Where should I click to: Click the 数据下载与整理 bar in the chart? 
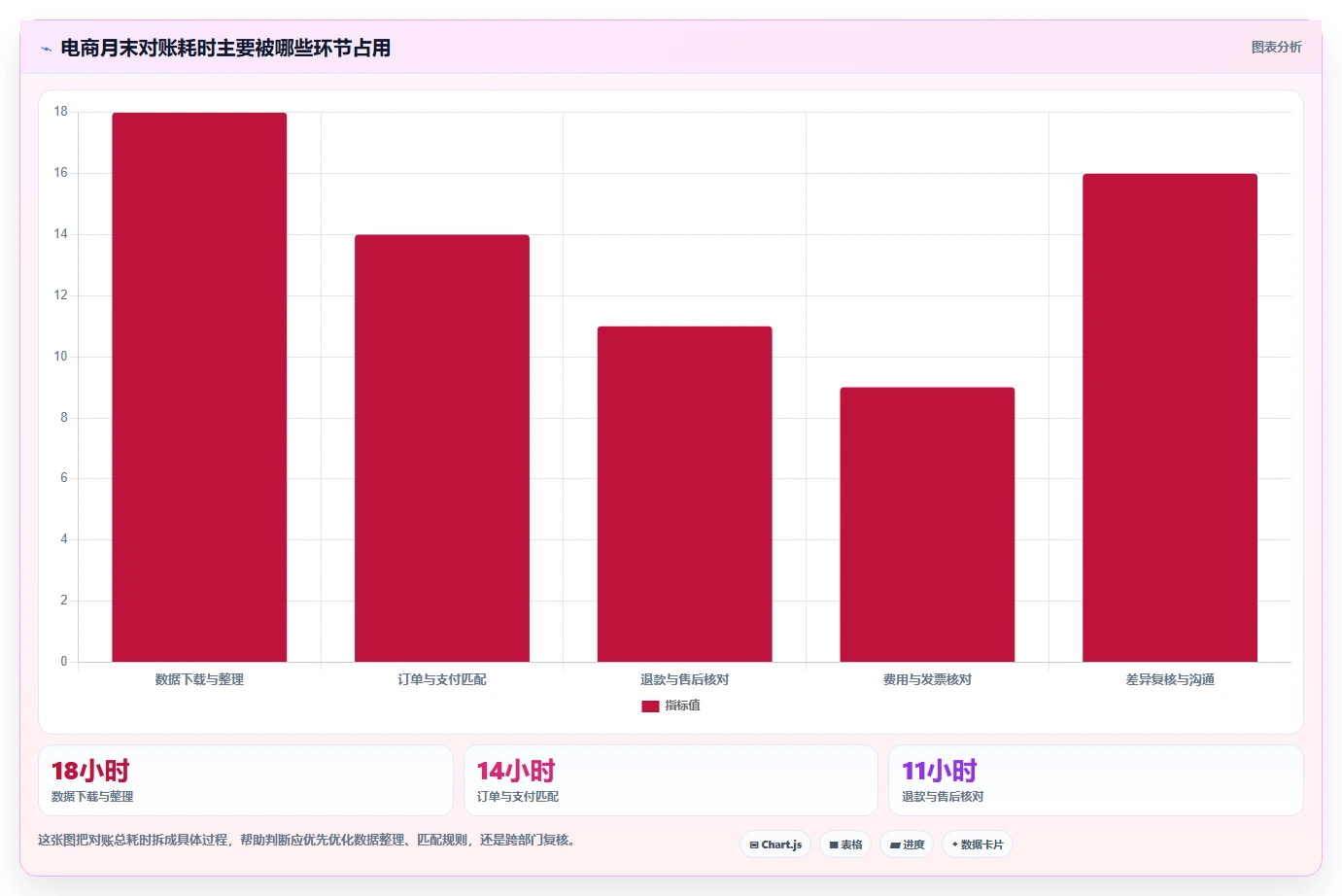199,387
